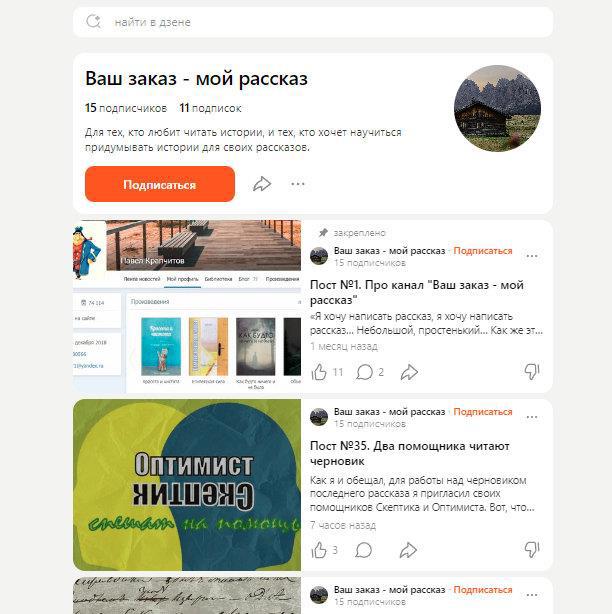Share Post №1 using the arrow icon
Image resolution: width=612 pixels, height=614 pixels.
409,372
